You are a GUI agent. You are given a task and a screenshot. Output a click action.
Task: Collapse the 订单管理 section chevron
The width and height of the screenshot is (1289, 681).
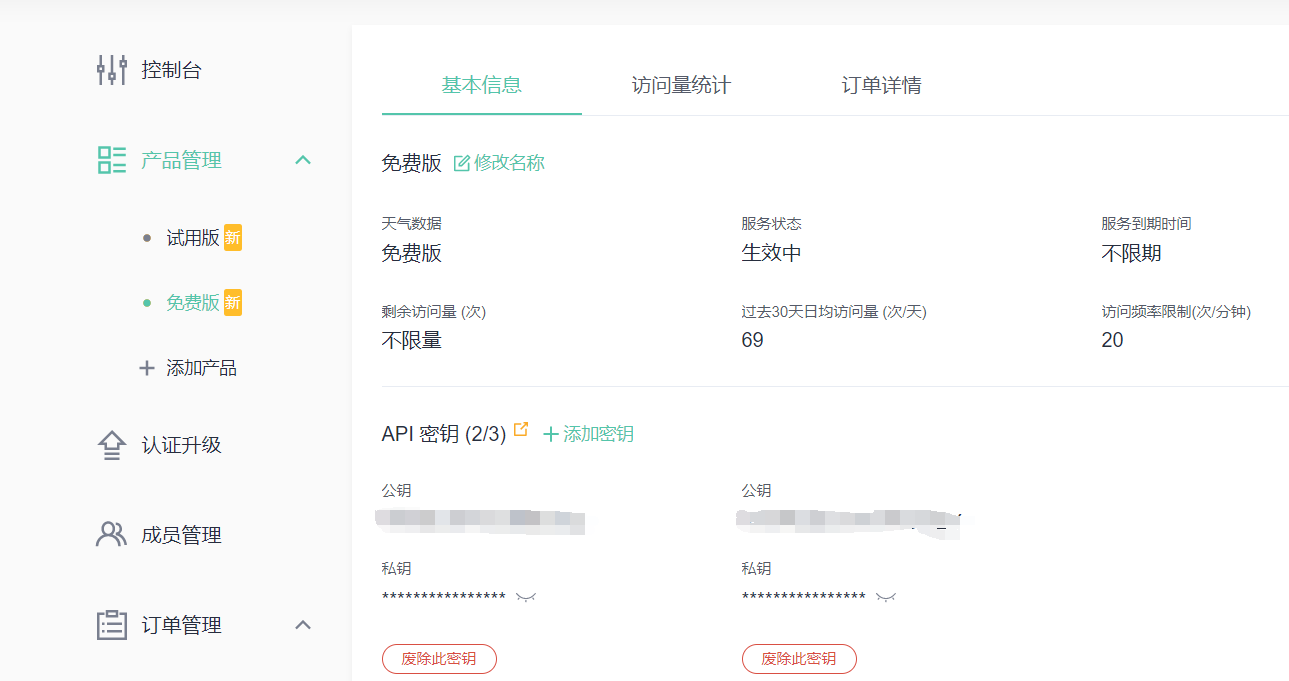coord(304,625)
